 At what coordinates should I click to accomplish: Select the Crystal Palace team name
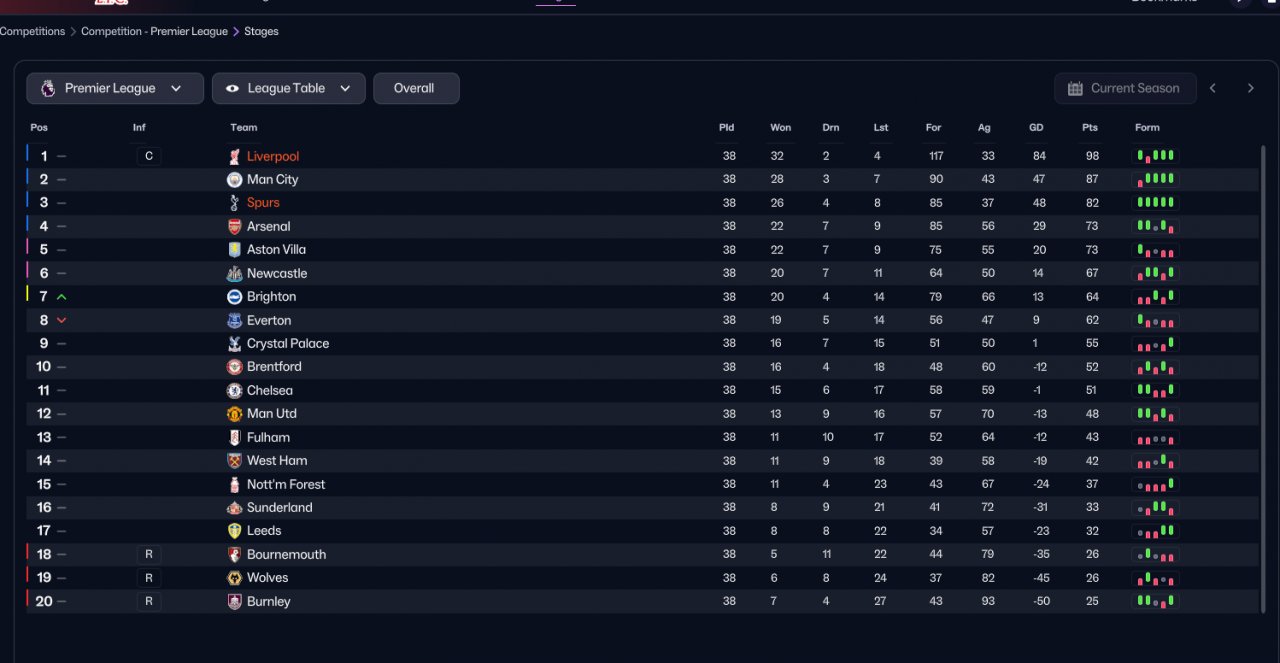click(288, 344)
